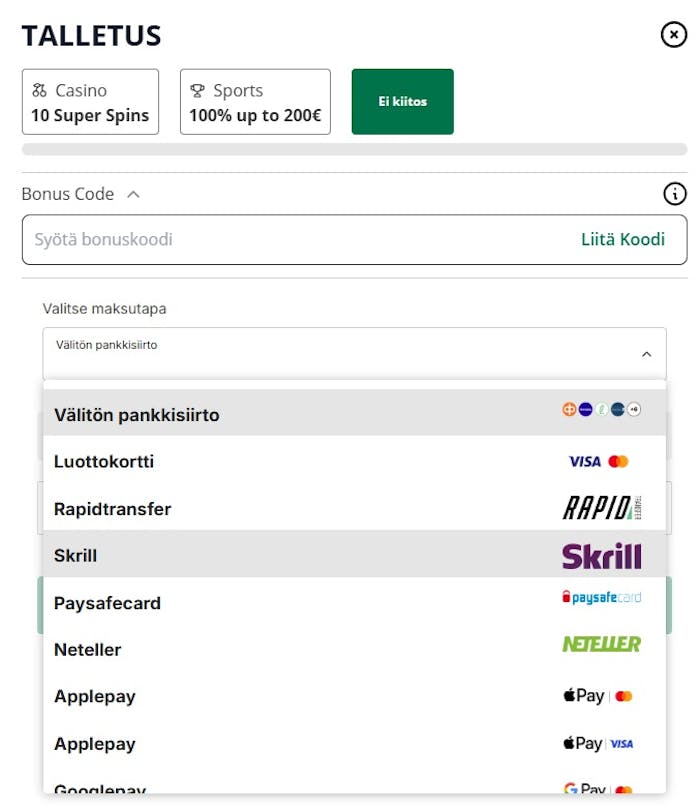
Task: Click the Visa icon next to Luottokortti
Action: (x=583, y=461)
